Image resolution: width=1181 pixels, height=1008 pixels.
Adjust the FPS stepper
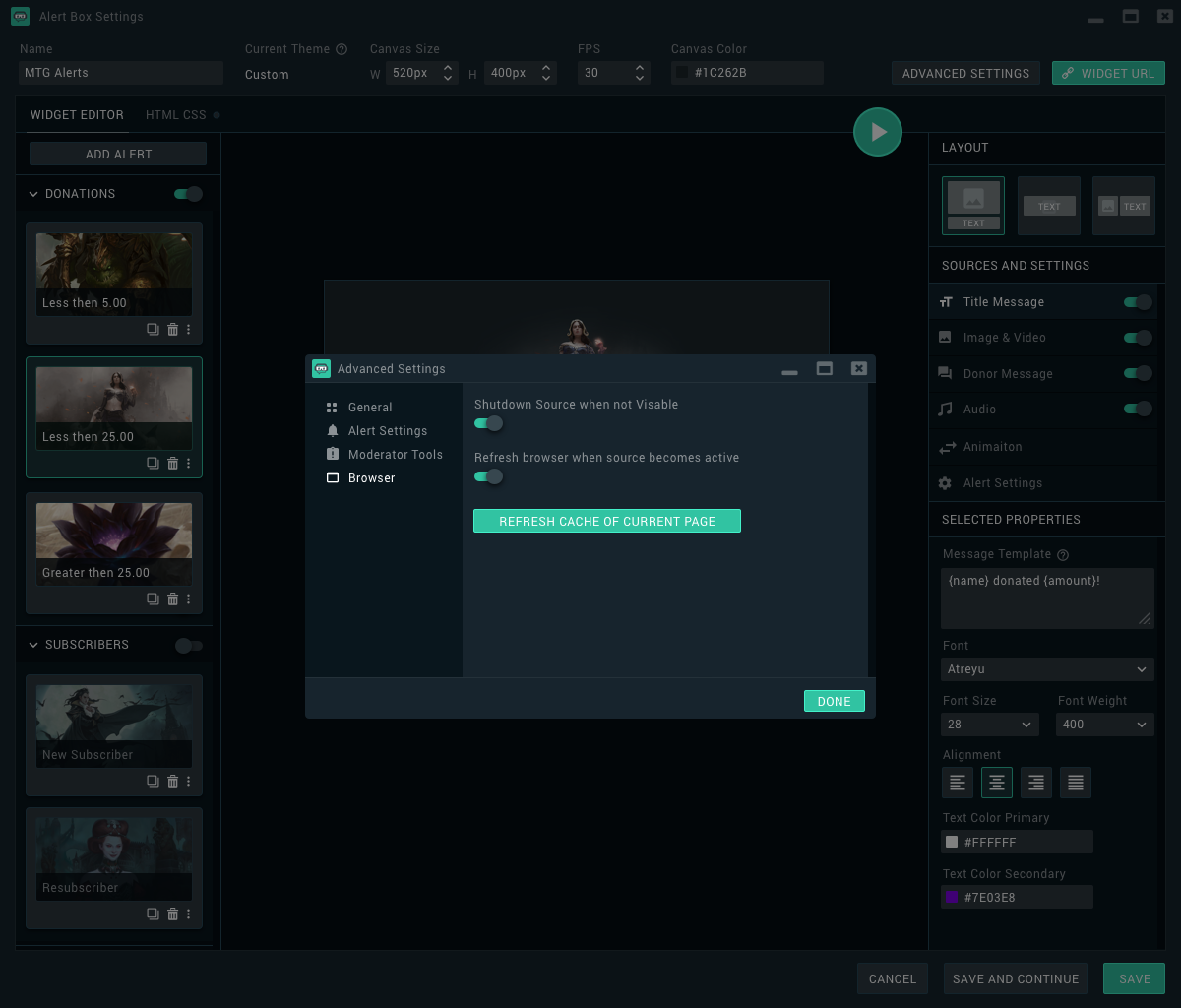click(640, 73)
